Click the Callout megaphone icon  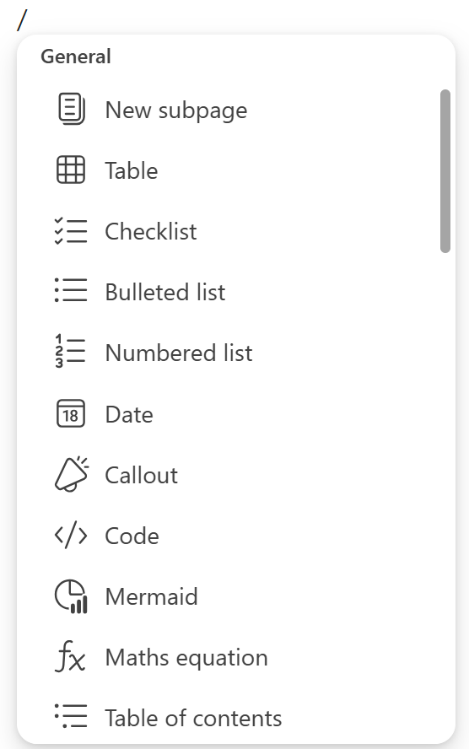click(x=72, y=474)
